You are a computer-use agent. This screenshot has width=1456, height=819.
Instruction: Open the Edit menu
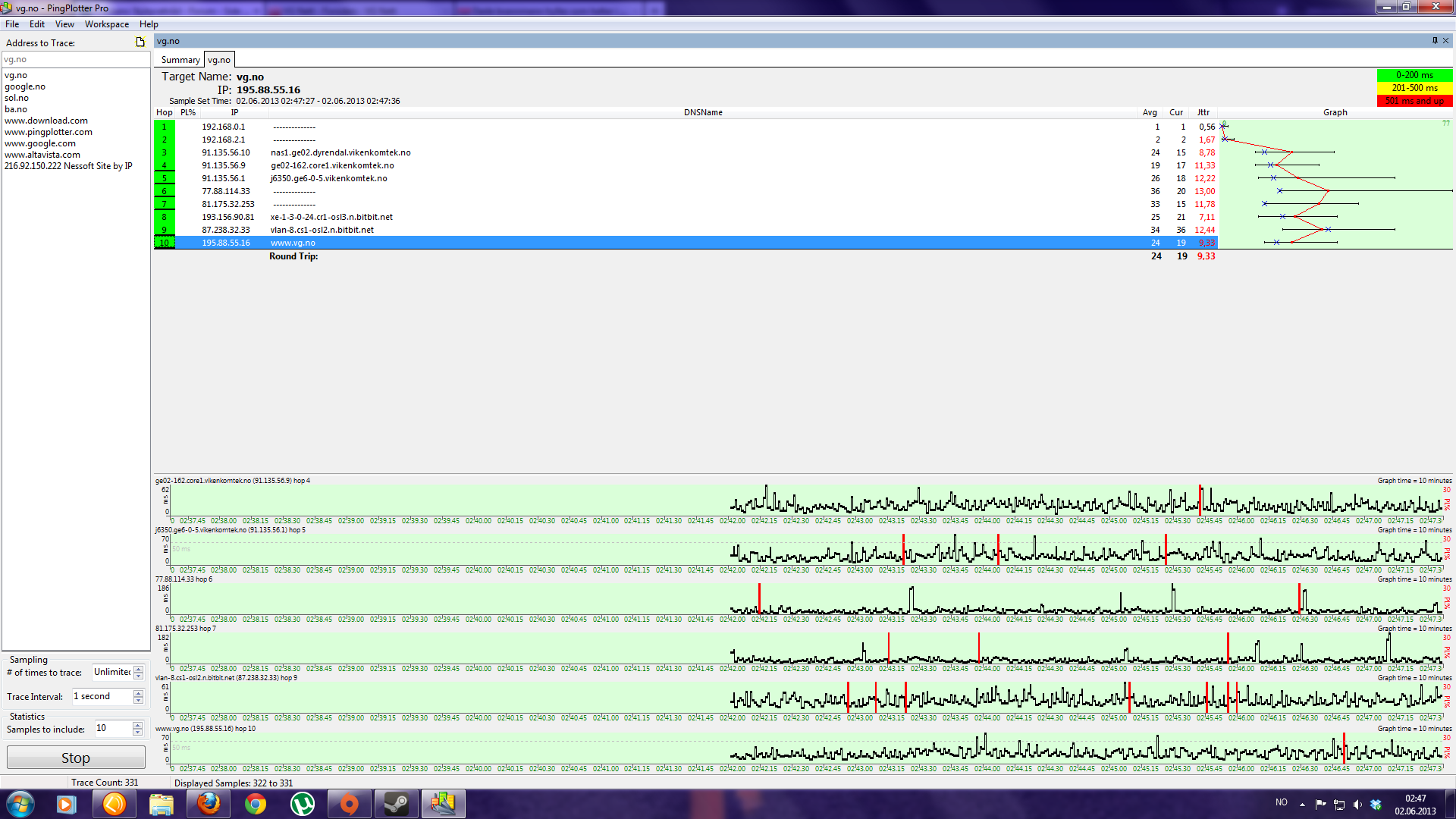coord(37,24)
